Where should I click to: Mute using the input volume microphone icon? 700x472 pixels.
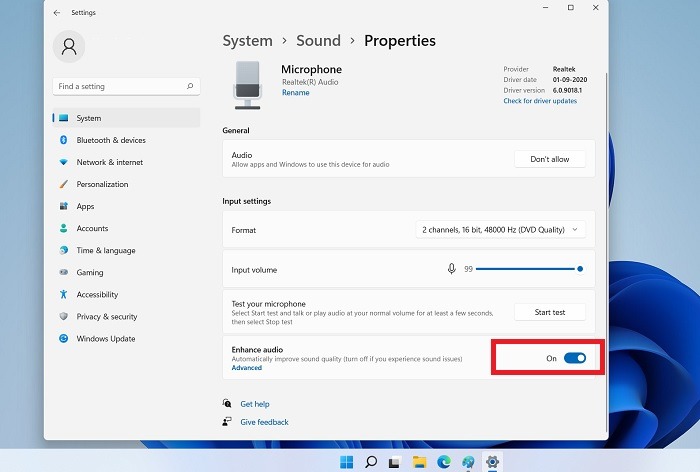pos(451,269)
